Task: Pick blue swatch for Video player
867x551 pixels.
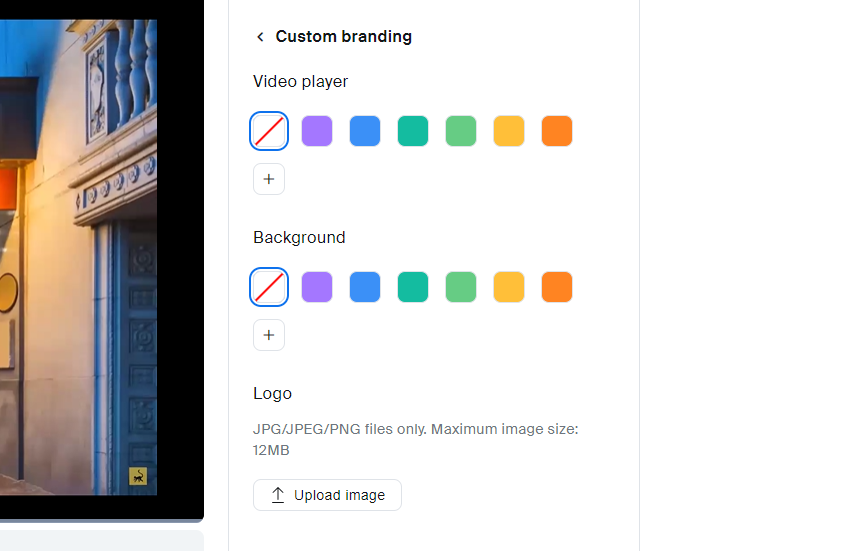Action: pos(365,131)
